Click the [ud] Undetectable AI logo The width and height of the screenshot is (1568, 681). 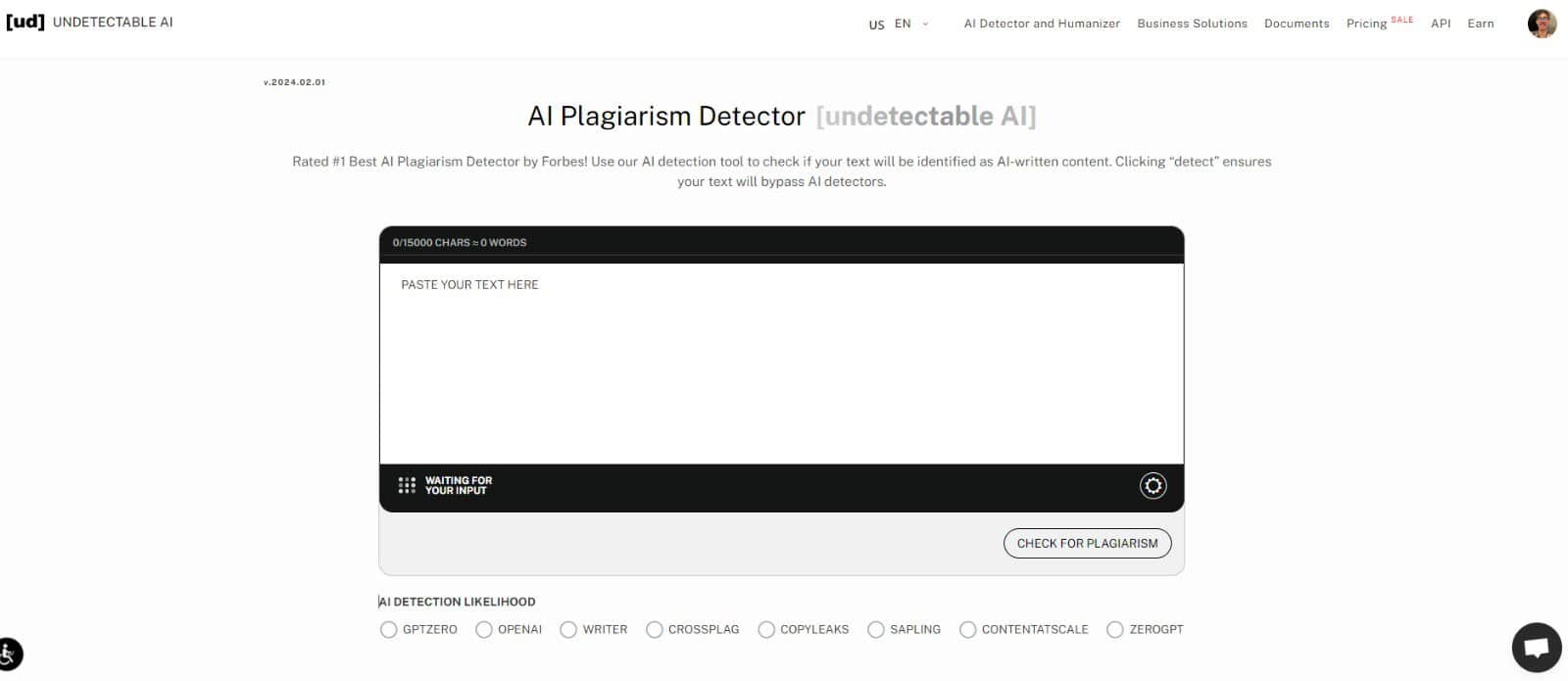click(89, 22)
